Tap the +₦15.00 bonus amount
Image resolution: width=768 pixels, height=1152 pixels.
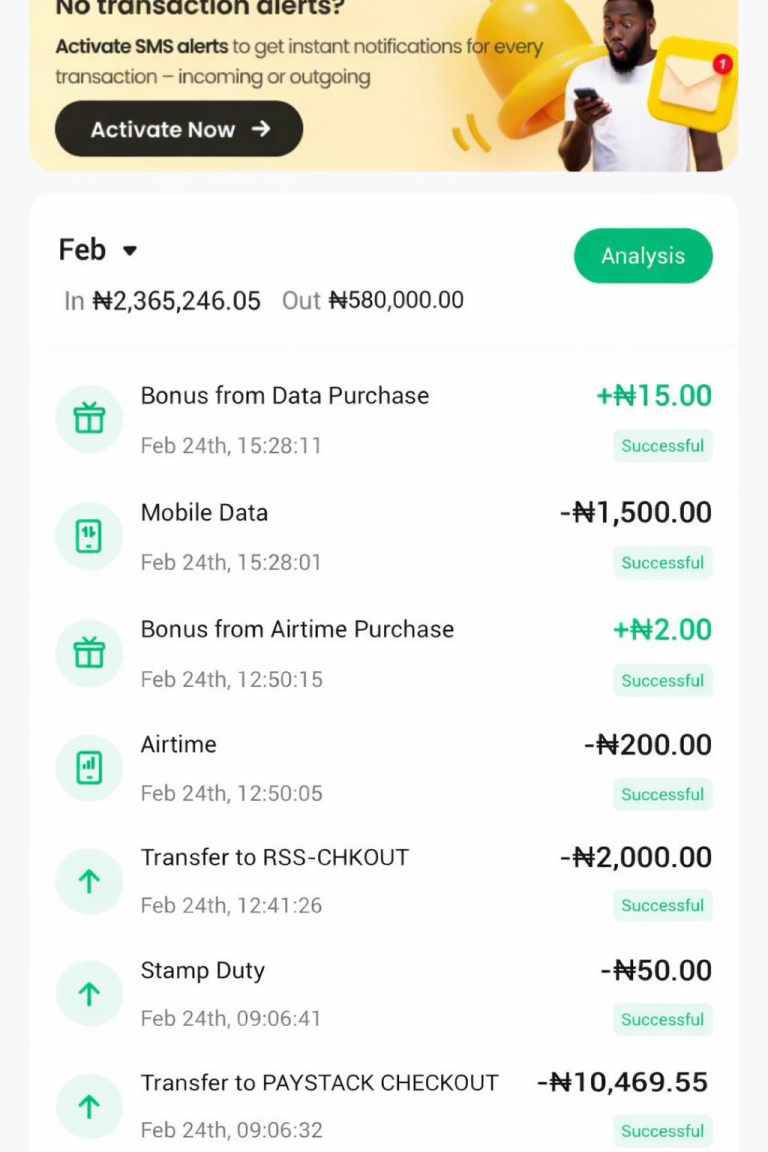click(x=654, y=396)
